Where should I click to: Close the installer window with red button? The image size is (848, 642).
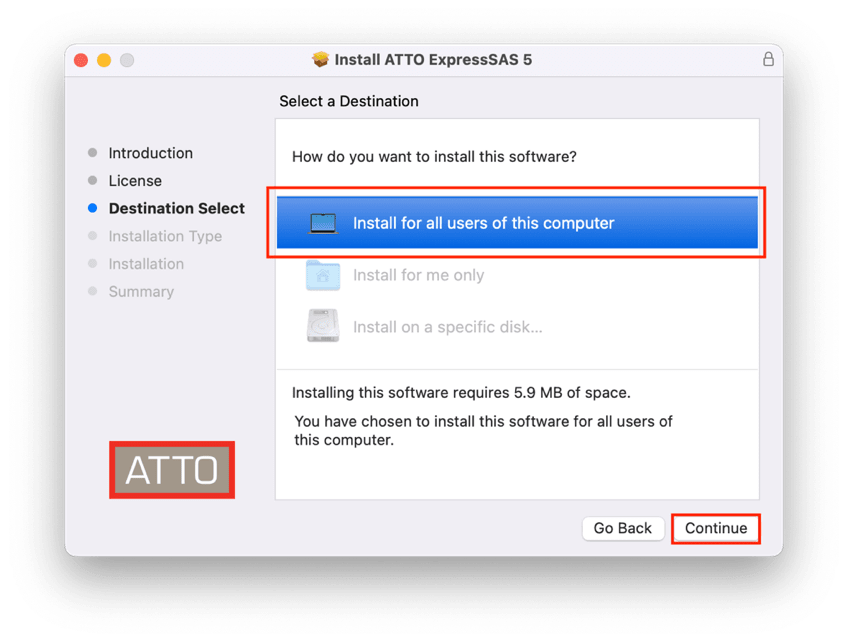coord(82,60)
